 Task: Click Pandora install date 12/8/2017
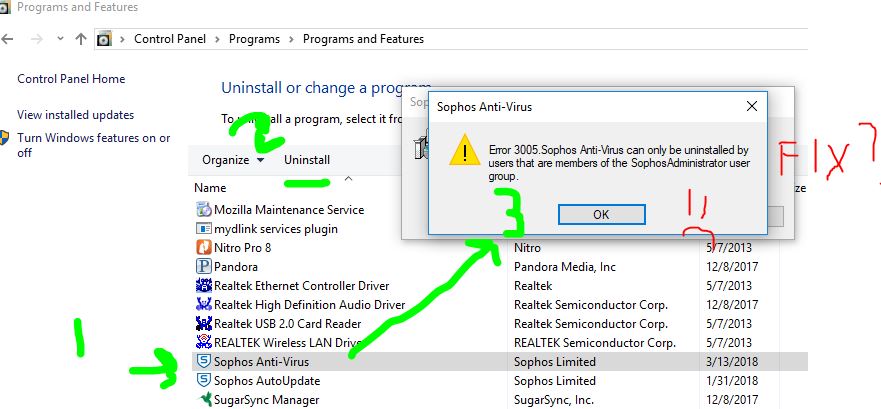(x=732, y=267)
